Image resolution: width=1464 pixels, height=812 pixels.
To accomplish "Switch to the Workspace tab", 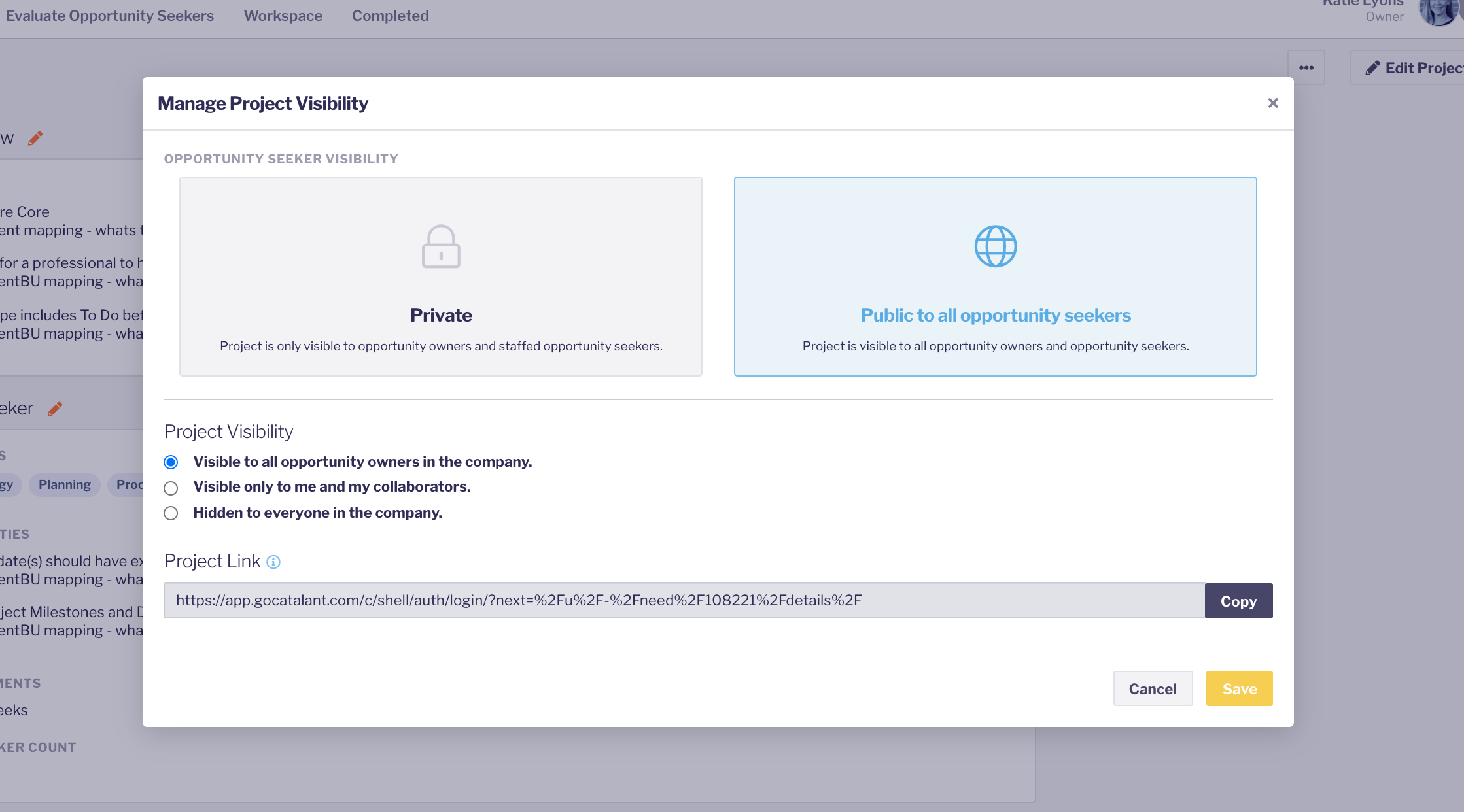I will (x=283, y=16).
